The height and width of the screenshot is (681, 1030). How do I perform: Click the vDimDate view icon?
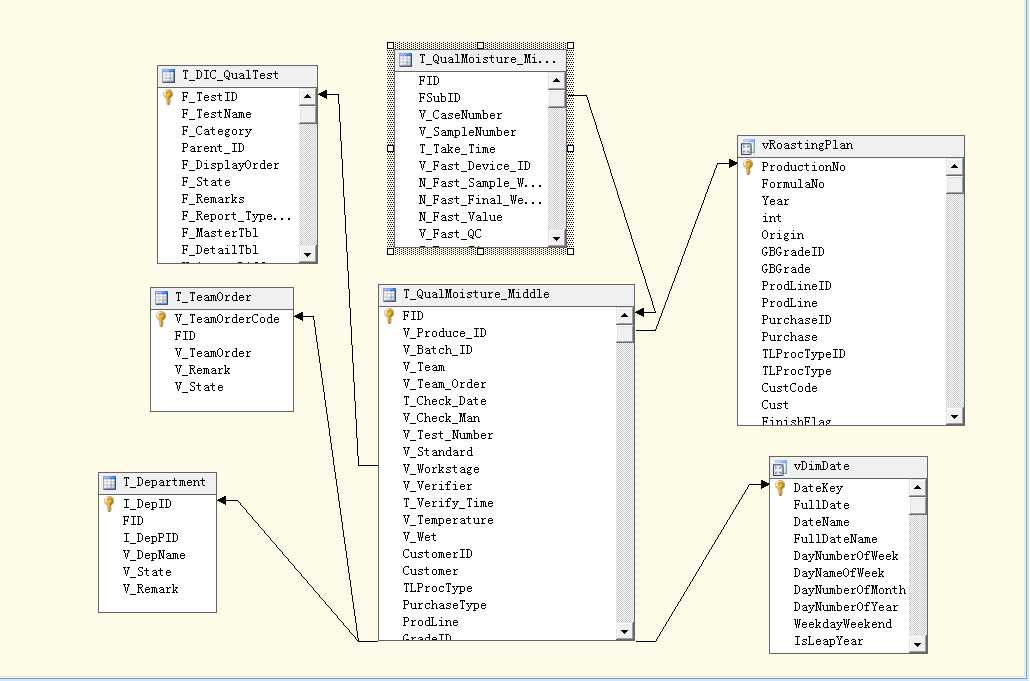tap(779, 467)
